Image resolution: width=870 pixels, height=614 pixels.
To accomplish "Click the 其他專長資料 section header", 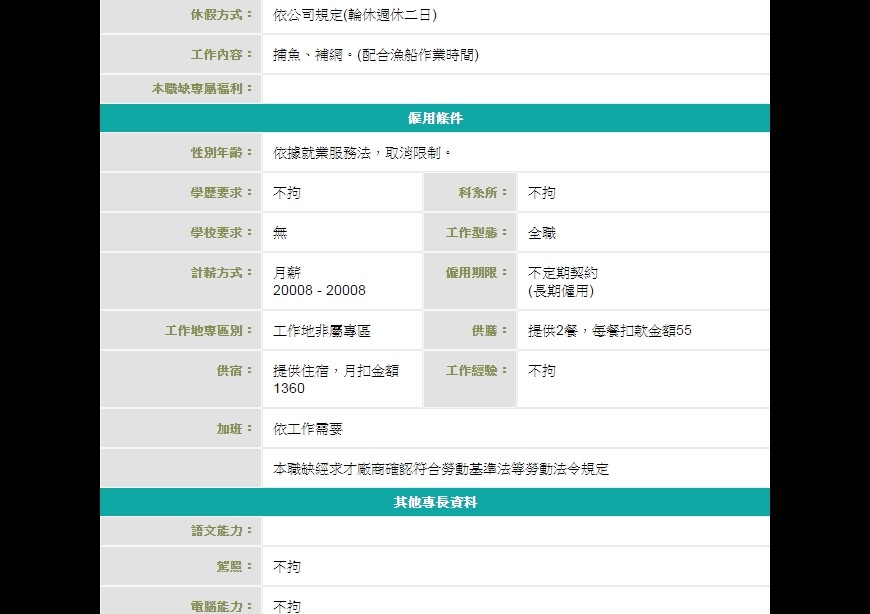I will pyautogui.click(x=434, y=502).
